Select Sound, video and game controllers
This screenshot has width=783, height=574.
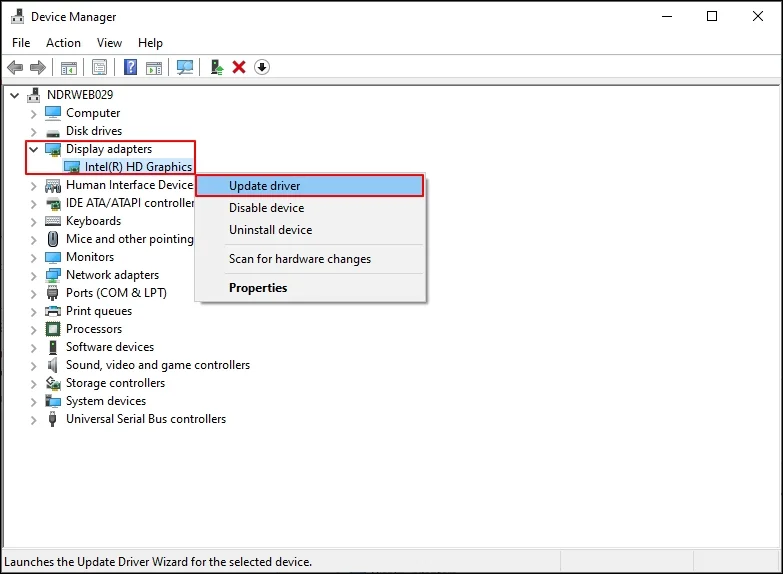(158, 365)
